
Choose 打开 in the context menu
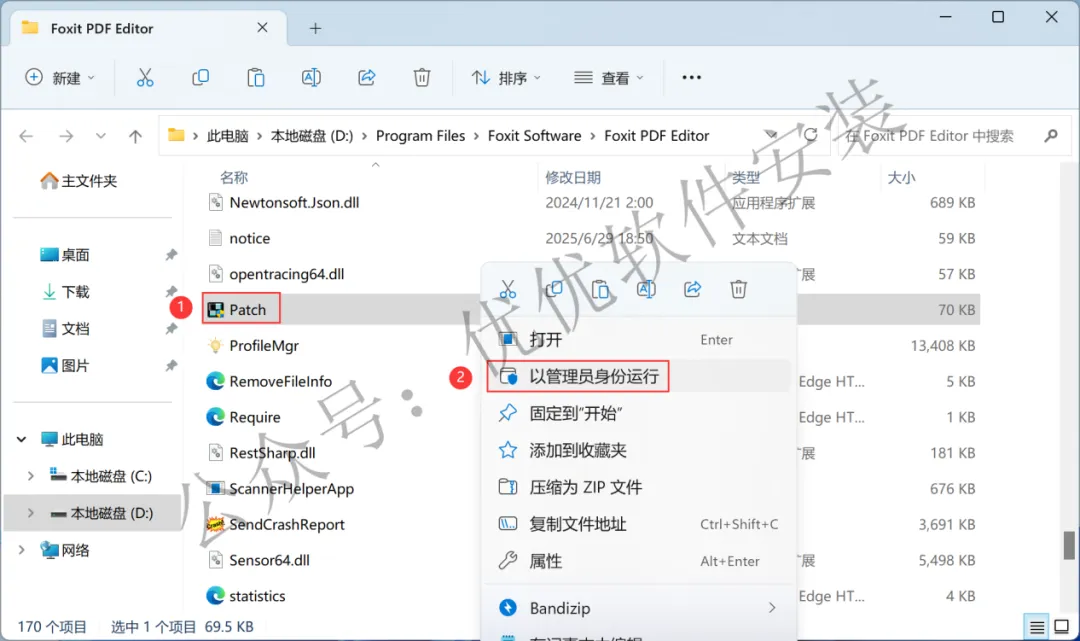[639, 339]
